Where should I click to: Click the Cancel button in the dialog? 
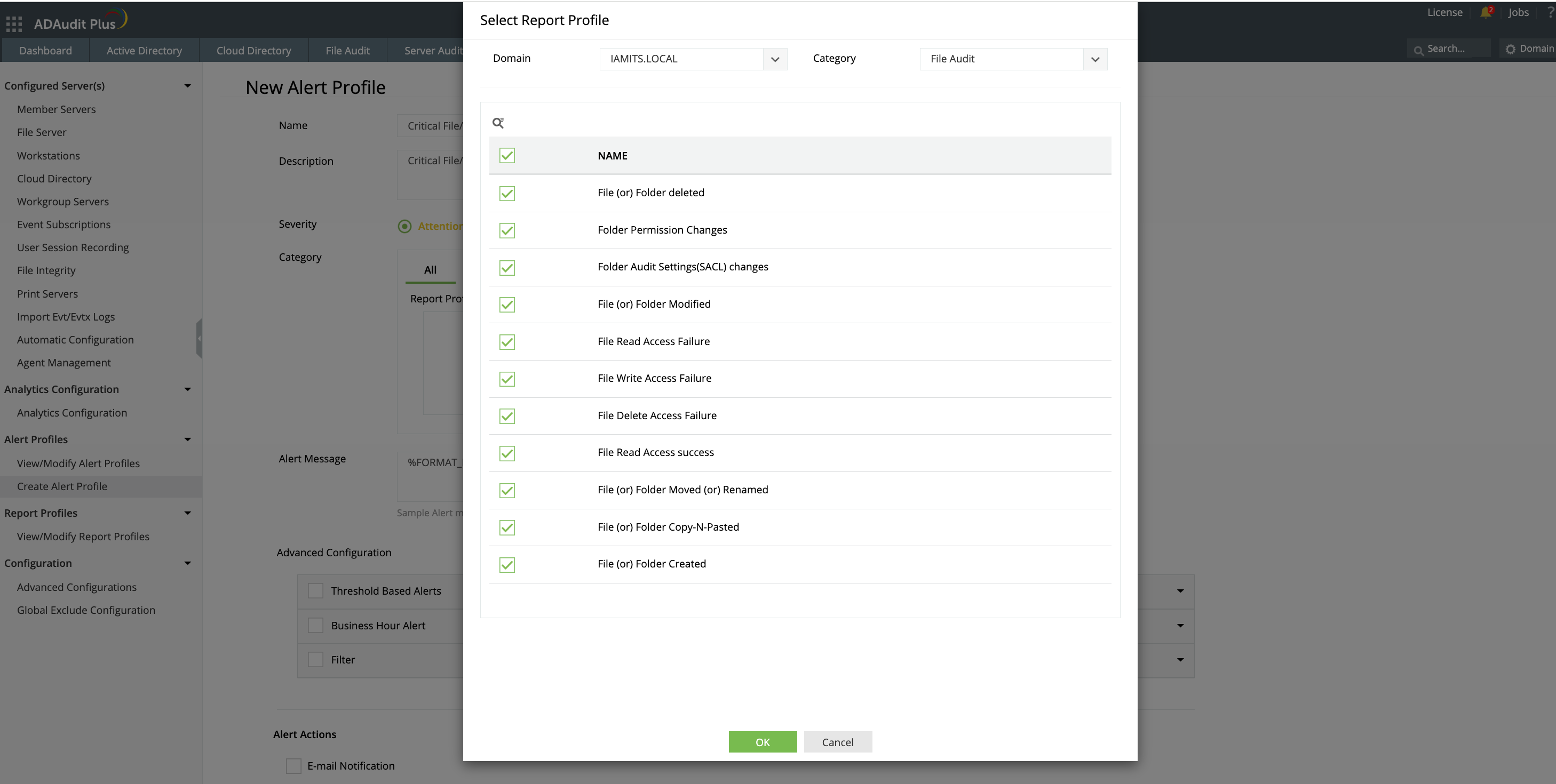click(837, 742)
